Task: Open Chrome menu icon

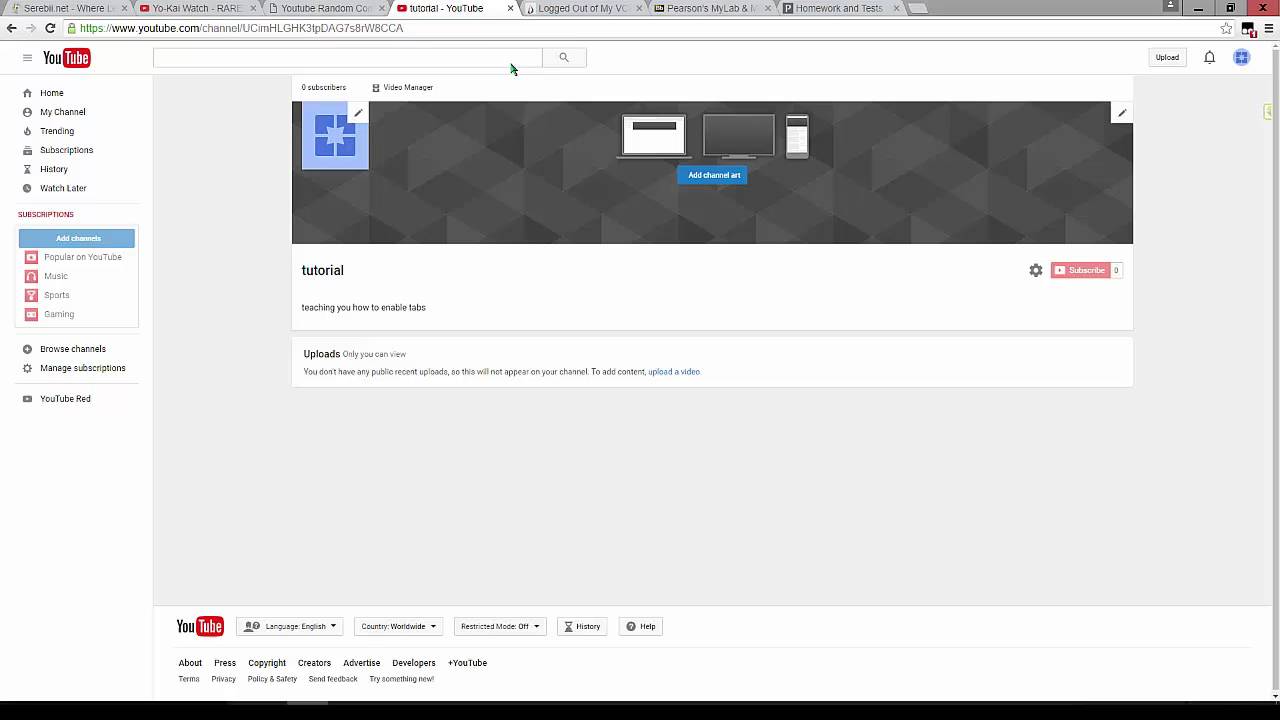Action: point(1268,28)
